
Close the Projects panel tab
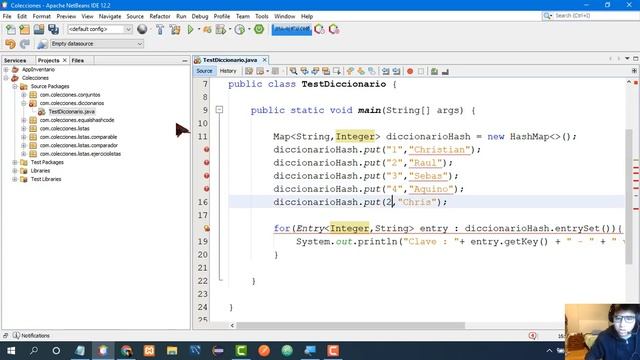click(x=64, y=60)
